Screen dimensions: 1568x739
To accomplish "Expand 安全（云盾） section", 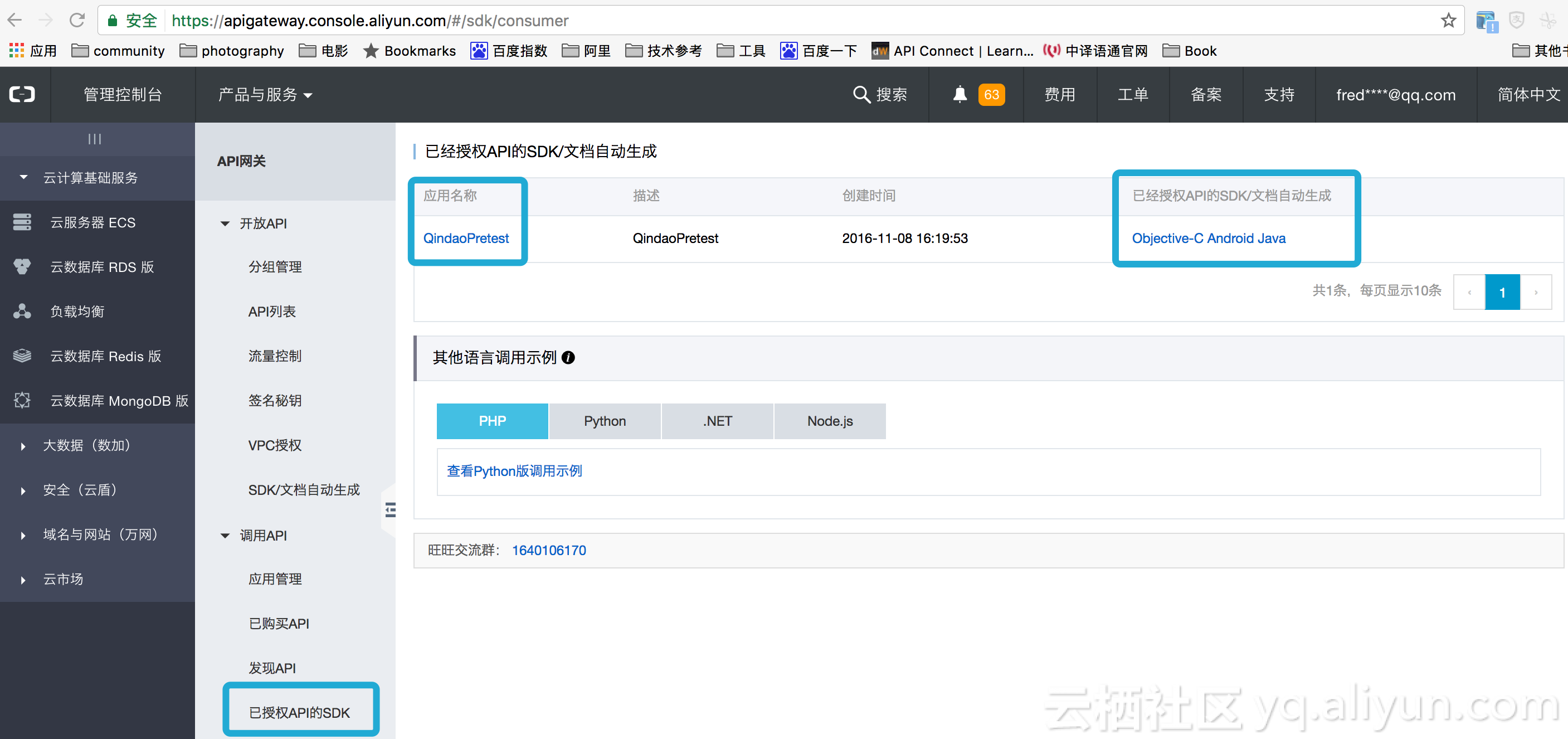I will [x=23, y=490].
